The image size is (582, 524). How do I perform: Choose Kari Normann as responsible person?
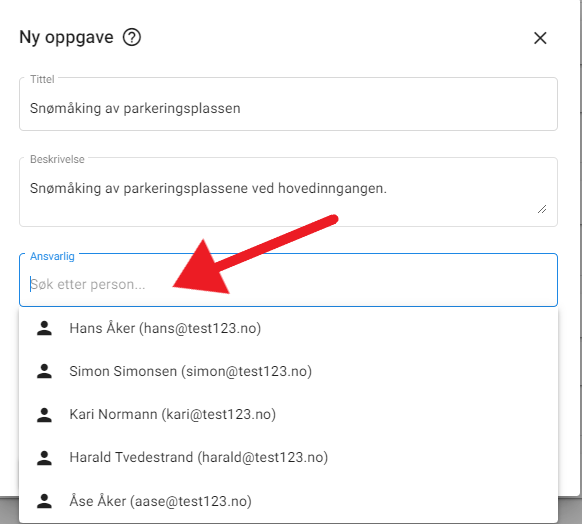coord(288,415)
